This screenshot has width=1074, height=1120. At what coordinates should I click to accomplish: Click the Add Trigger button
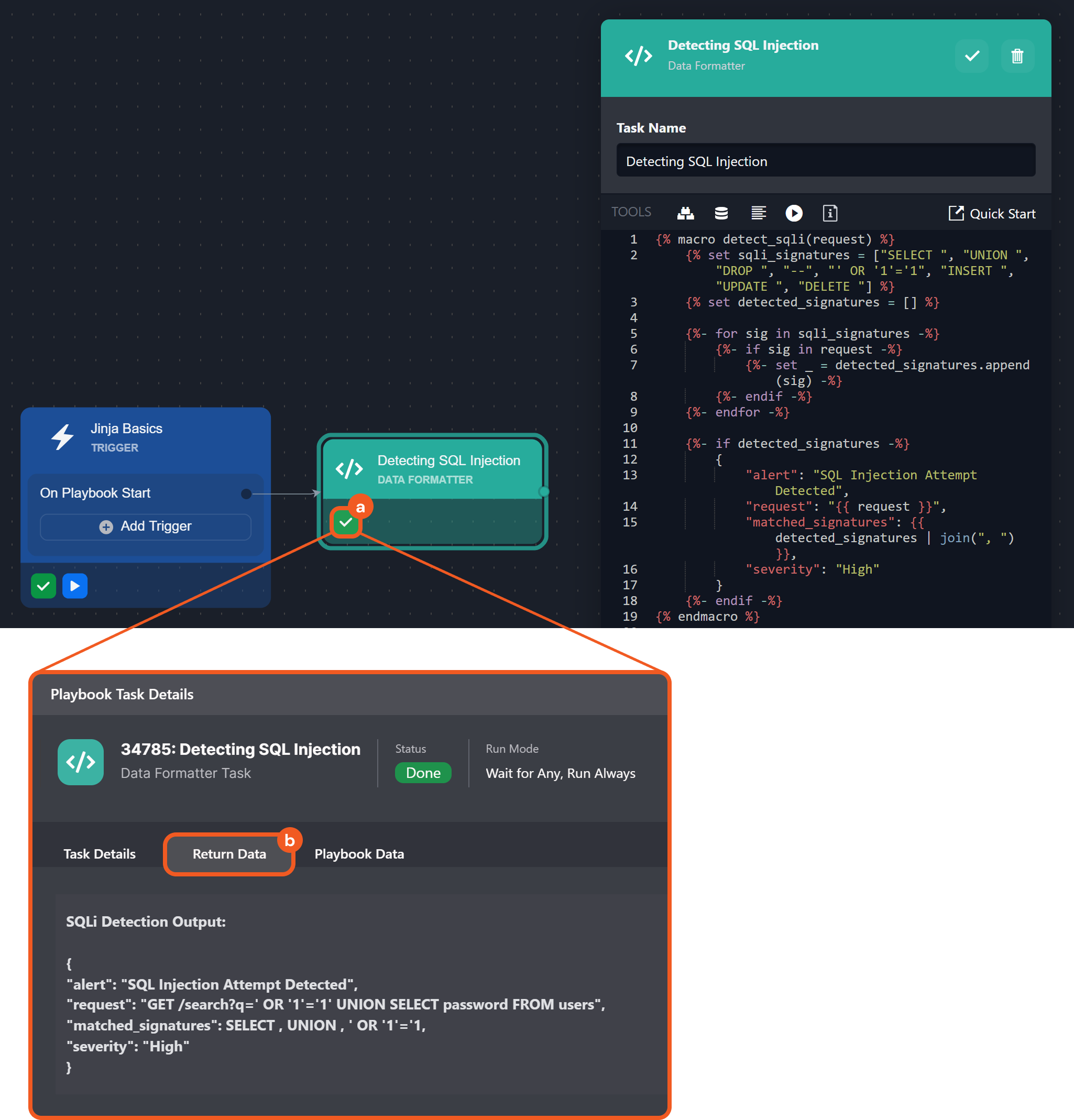click(145, 526)
